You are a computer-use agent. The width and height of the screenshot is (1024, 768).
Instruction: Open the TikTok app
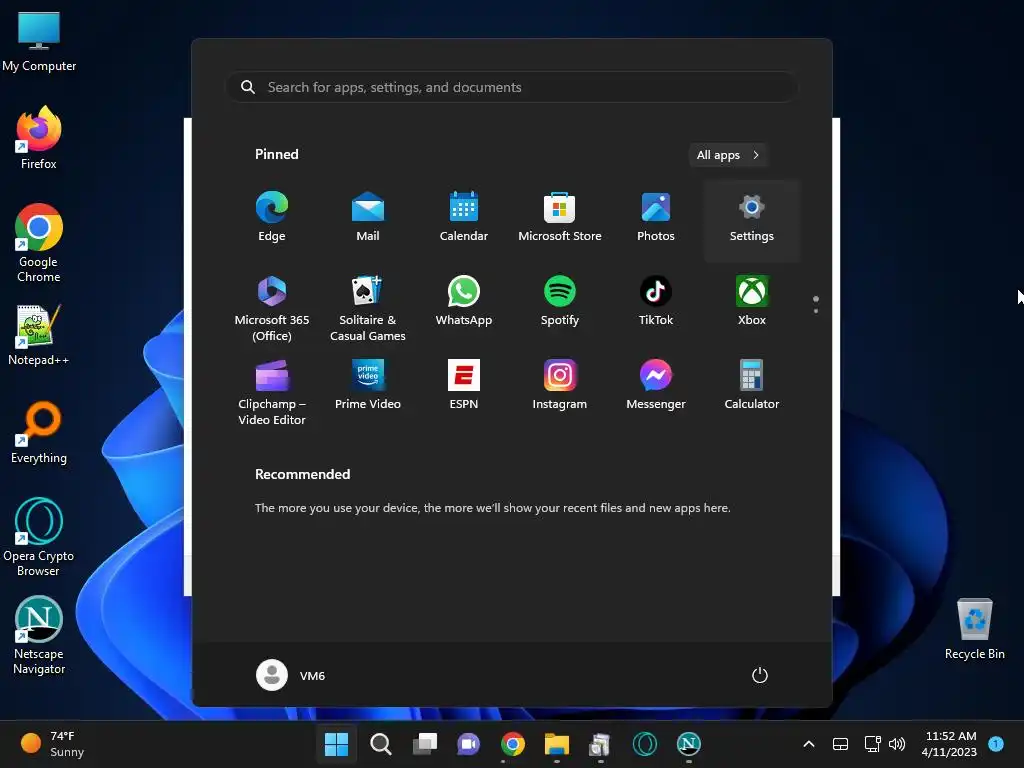(x=656, y=302)
